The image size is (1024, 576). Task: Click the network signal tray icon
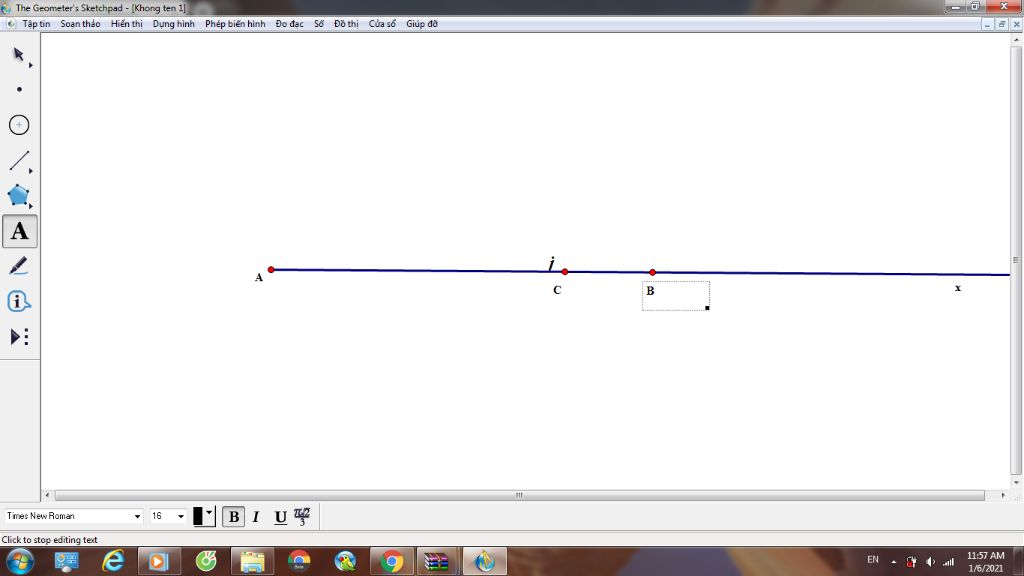[949, 561]
